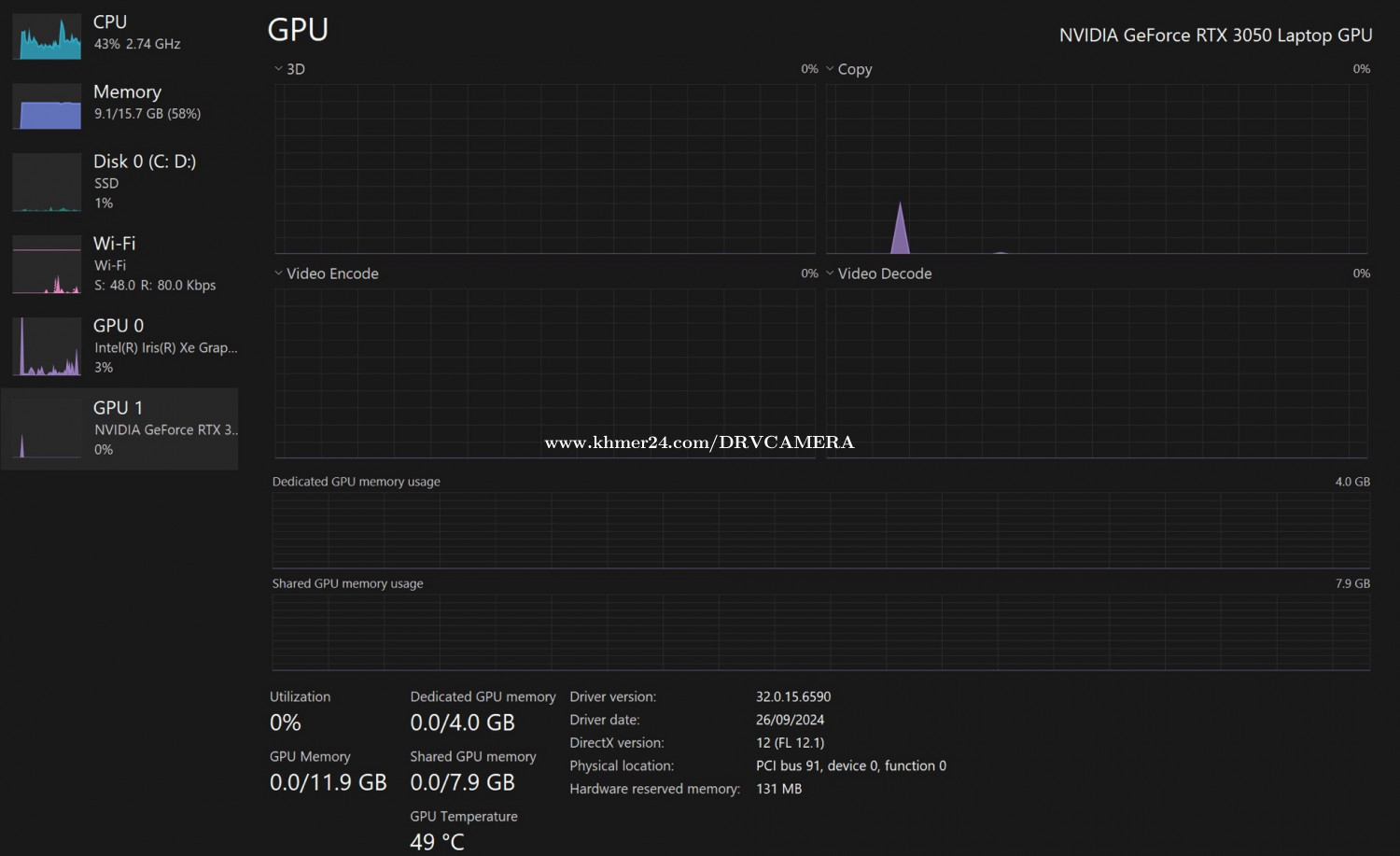This screenshot has height=856, width=1400.
Task: Click GPU Memory value 0.0/11.9 GB
Action: coord(328,782)
